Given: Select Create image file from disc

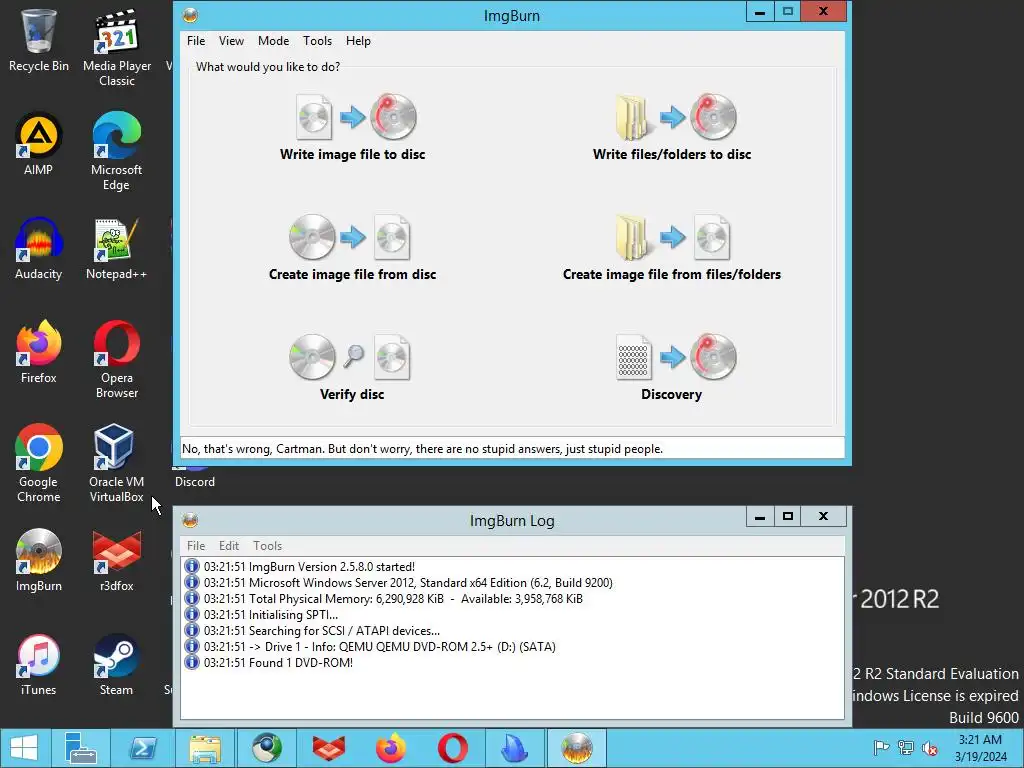Looking at the screenshot, I should click(353, 248).
